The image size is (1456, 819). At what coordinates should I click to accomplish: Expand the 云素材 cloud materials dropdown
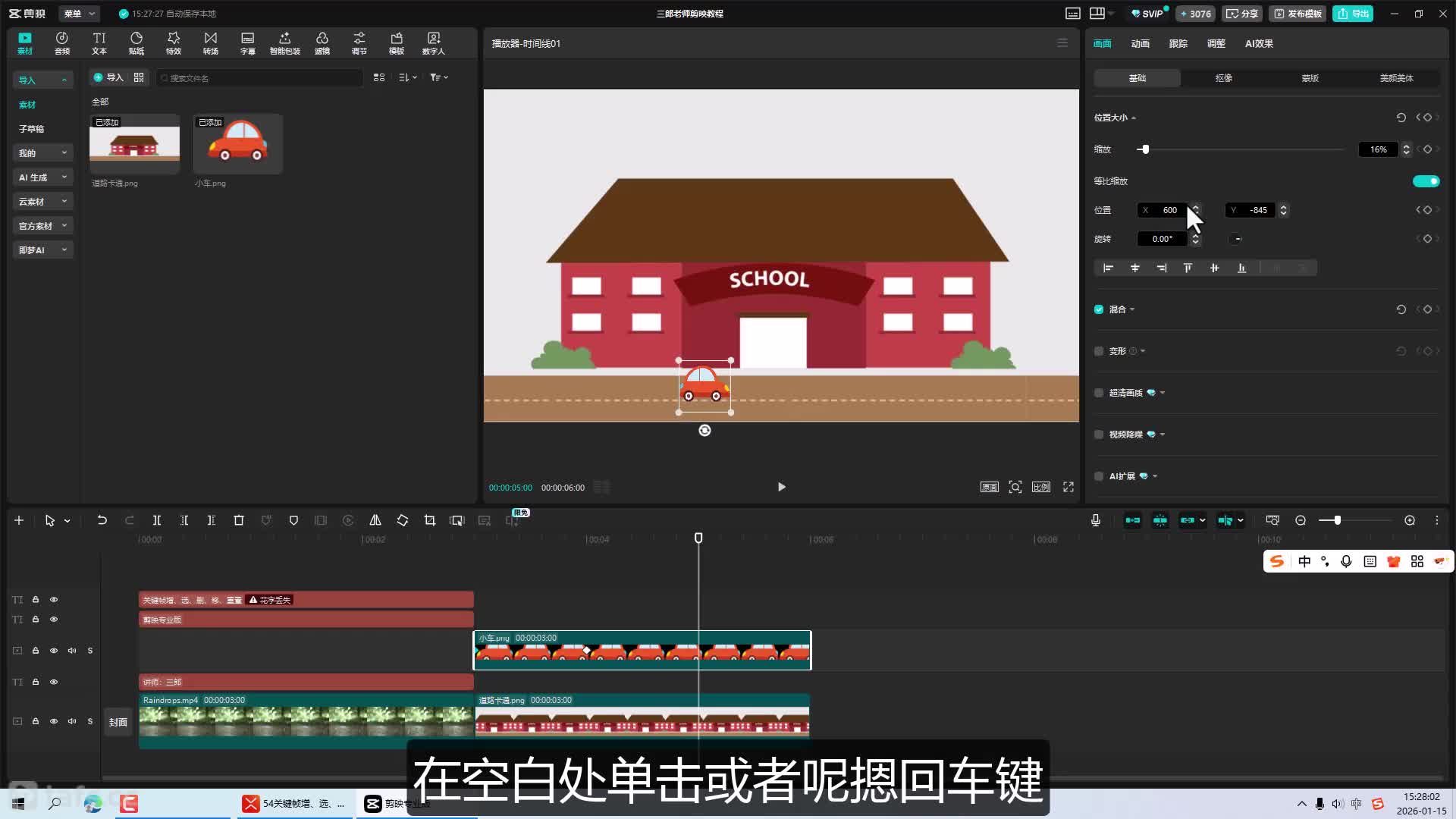click(x=42, y=202)
